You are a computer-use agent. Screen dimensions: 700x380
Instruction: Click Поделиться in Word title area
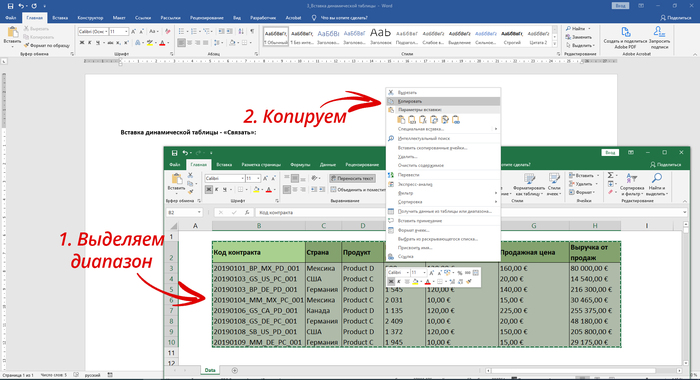click(675, 18)
